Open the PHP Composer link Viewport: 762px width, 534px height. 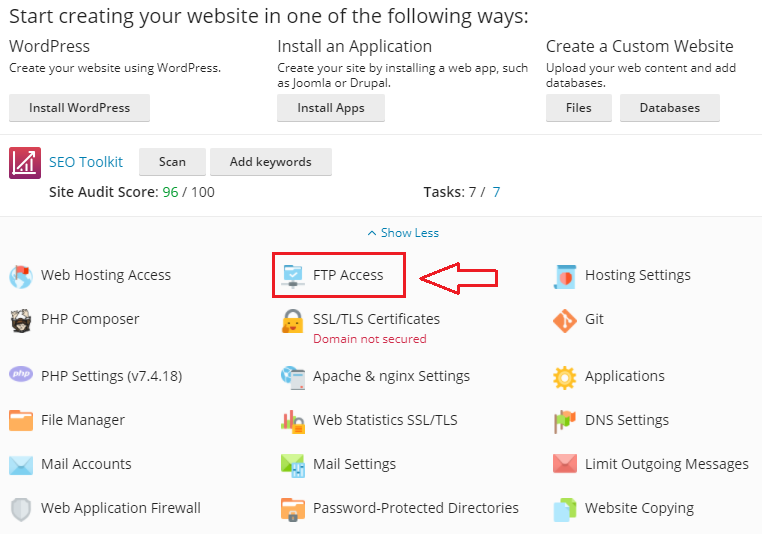pyautogui.click(x=90, y=319)
